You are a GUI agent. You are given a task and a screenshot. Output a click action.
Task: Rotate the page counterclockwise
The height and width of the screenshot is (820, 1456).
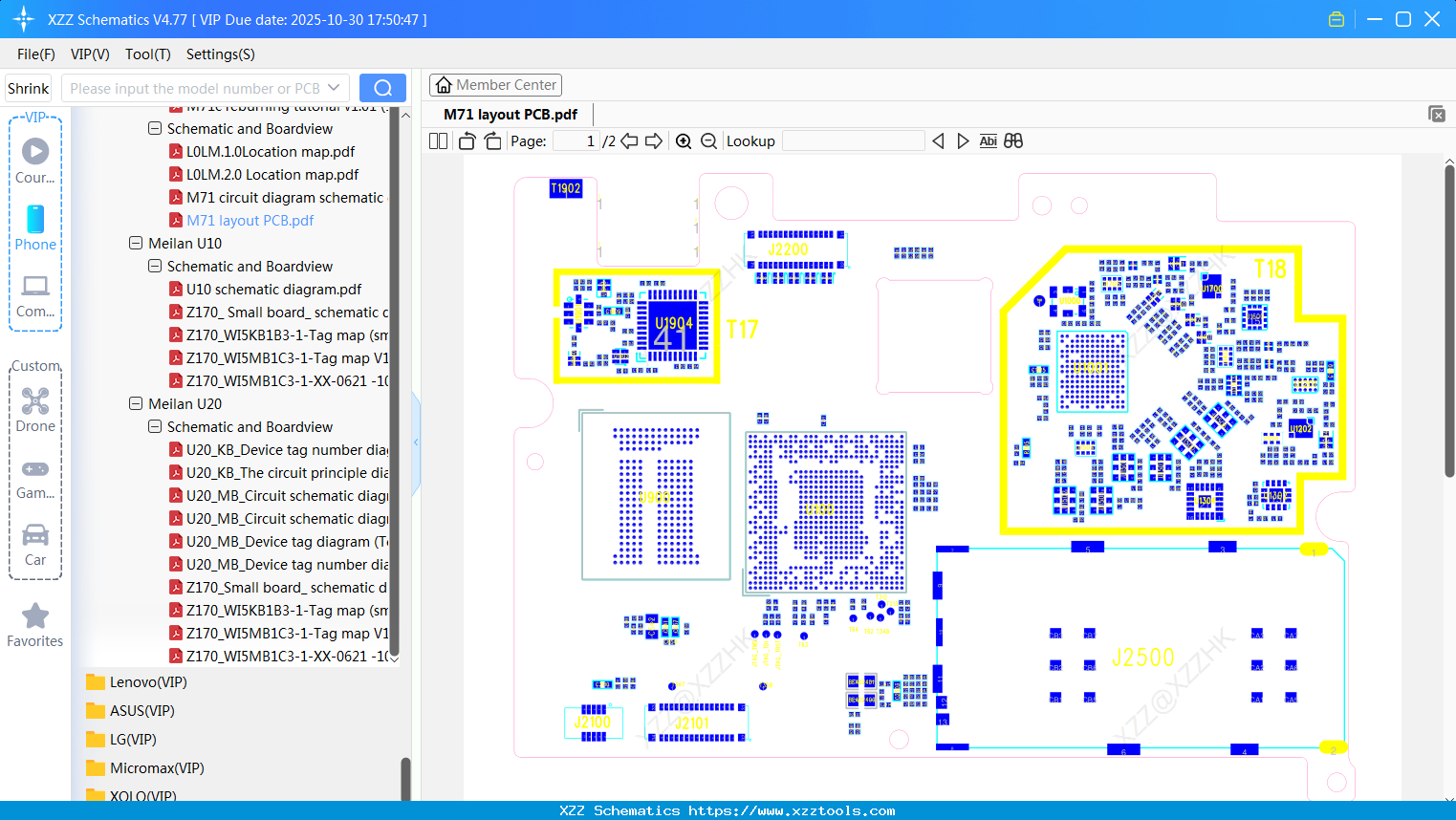[x=466, y=140]
